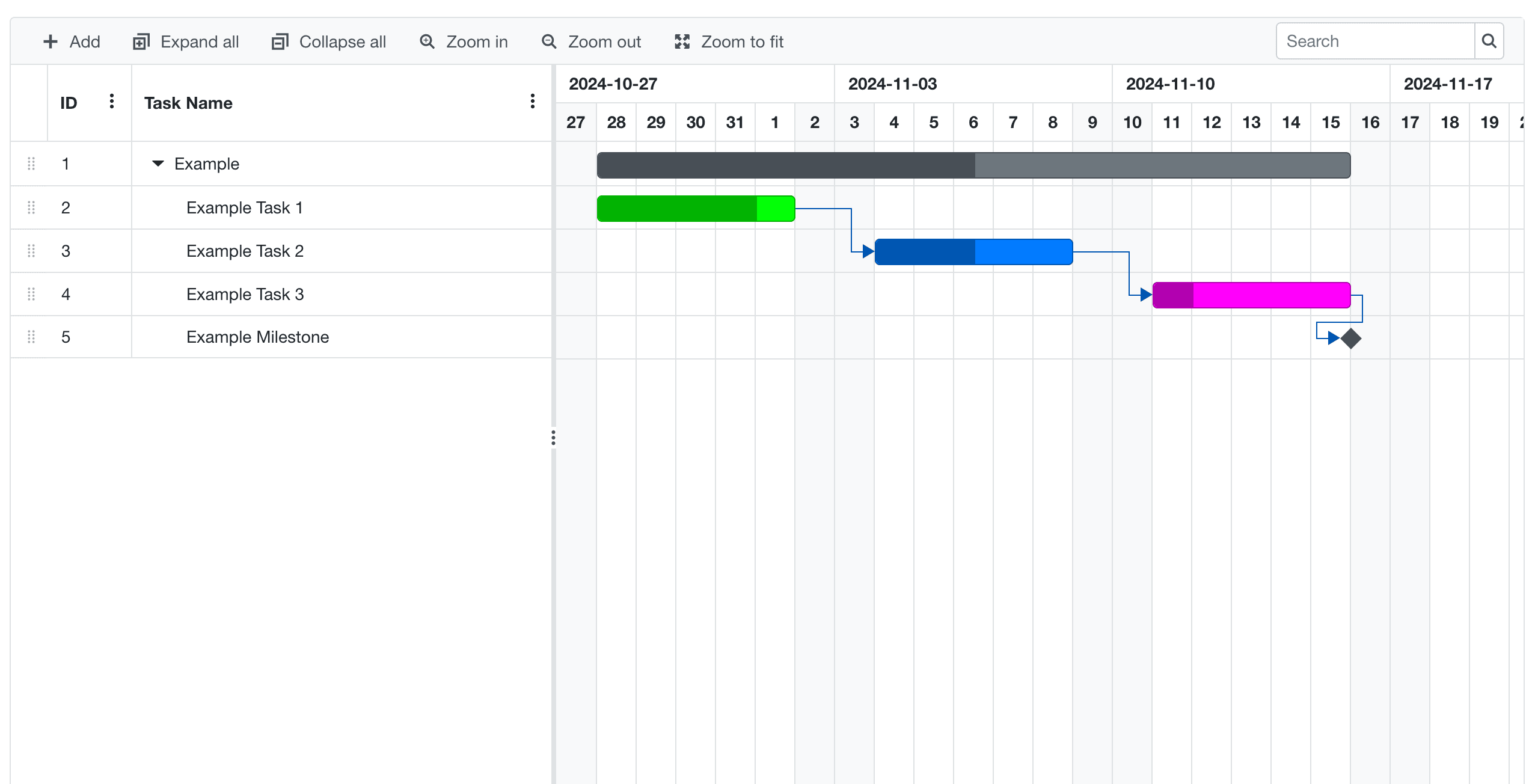This screenshot has width=1538, height=784.
Task: Open the ID column menu
Action: click(x=112, y=102)
